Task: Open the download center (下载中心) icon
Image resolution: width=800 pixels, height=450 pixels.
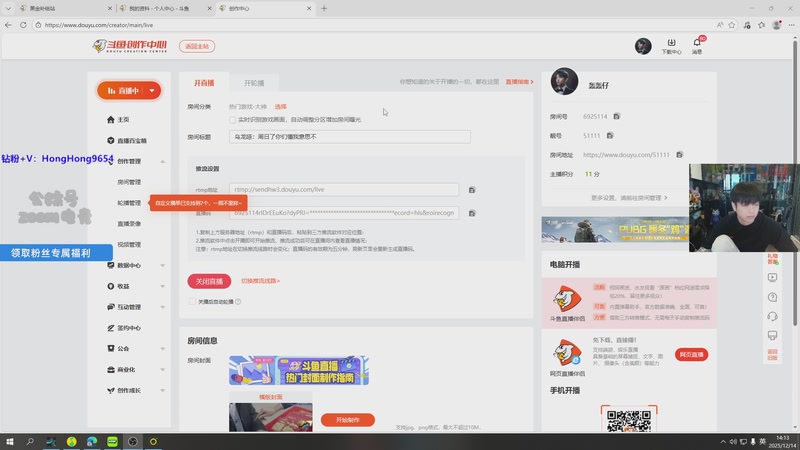Action: [672, 46]
